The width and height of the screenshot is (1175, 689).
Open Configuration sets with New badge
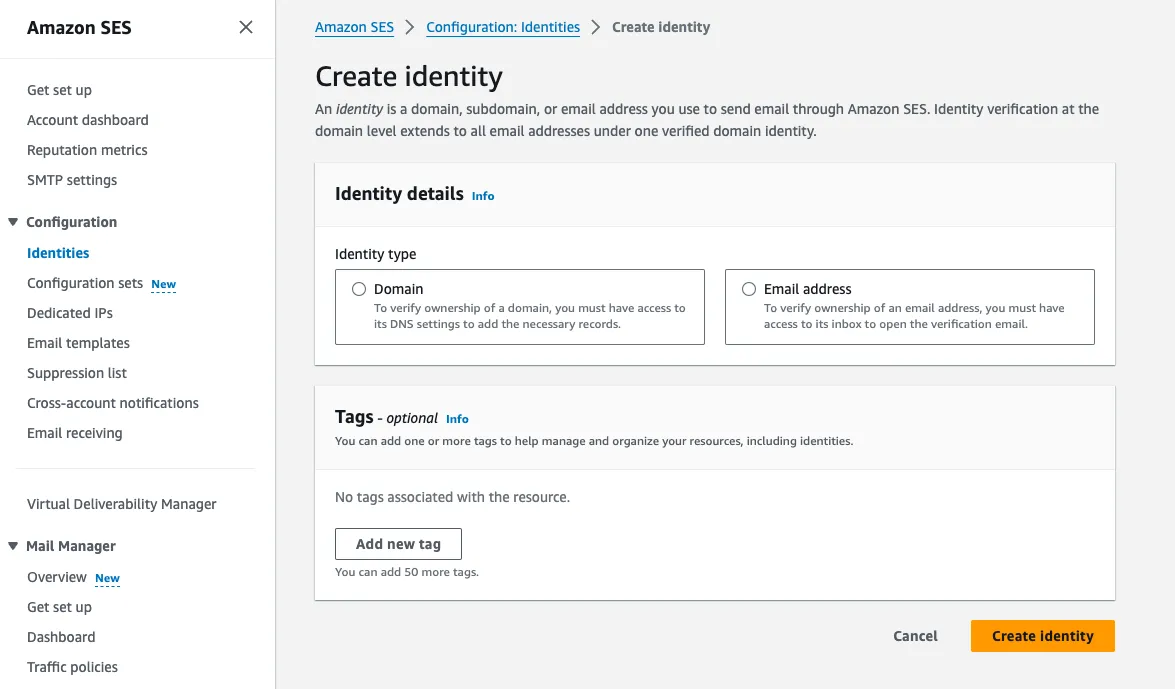85,283
